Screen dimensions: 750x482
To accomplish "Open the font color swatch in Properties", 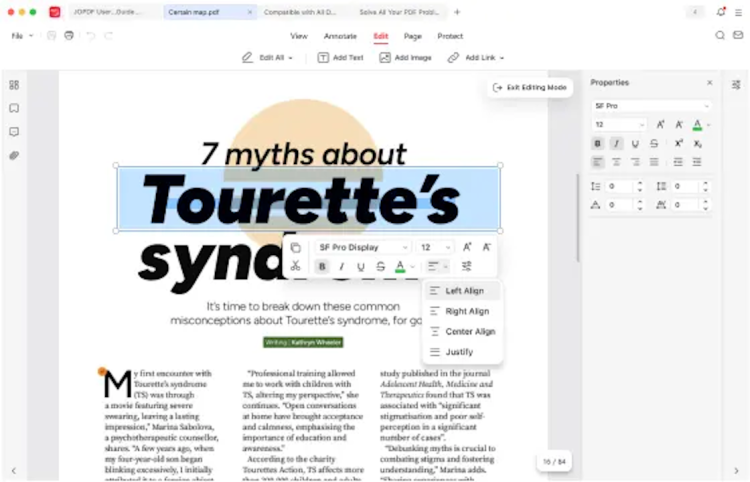I will [x=698, y=124].
